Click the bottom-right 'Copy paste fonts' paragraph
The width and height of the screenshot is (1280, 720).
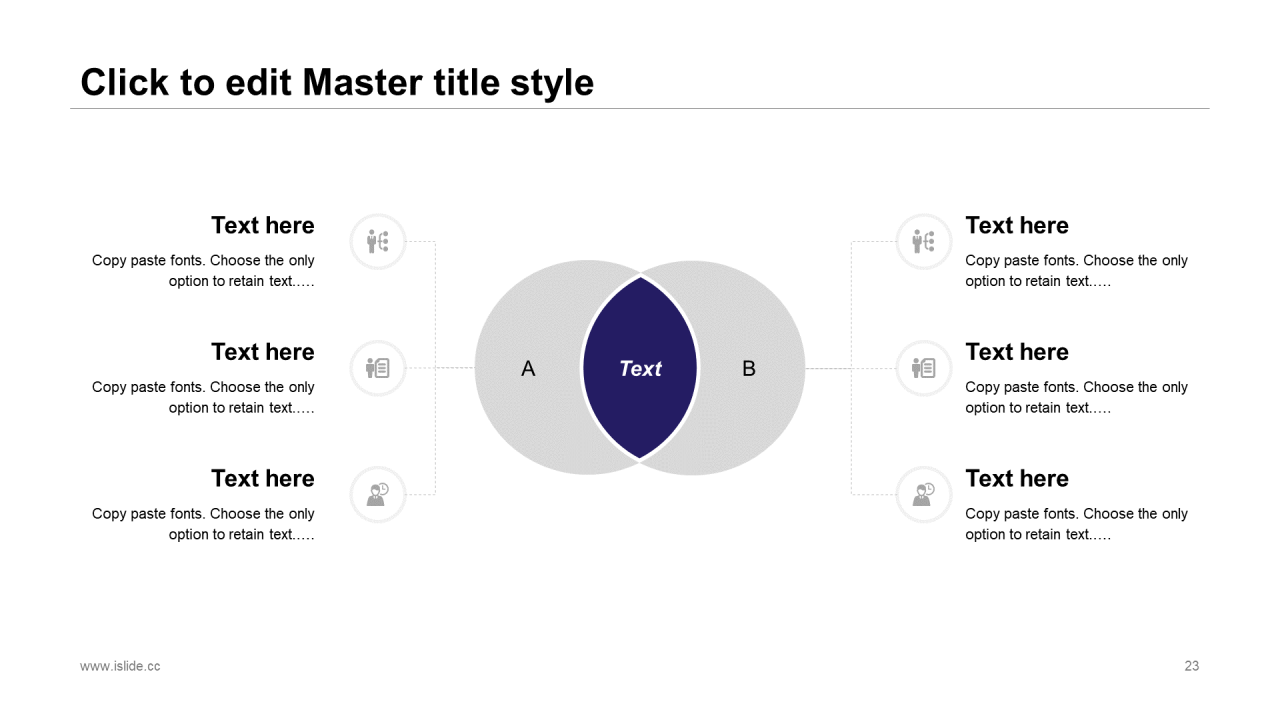[x=1076, y=524]
